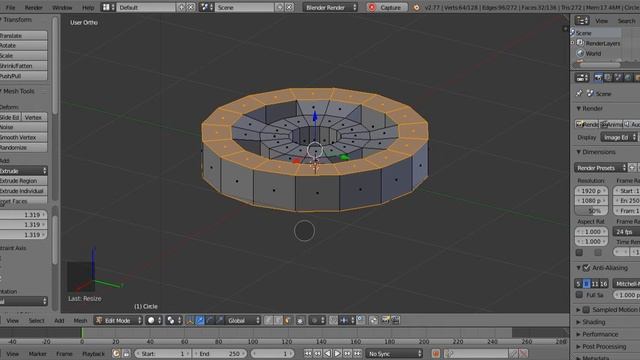Click the Push/Pull button
The width and height of the screenshot is (640, 360).
24,76
